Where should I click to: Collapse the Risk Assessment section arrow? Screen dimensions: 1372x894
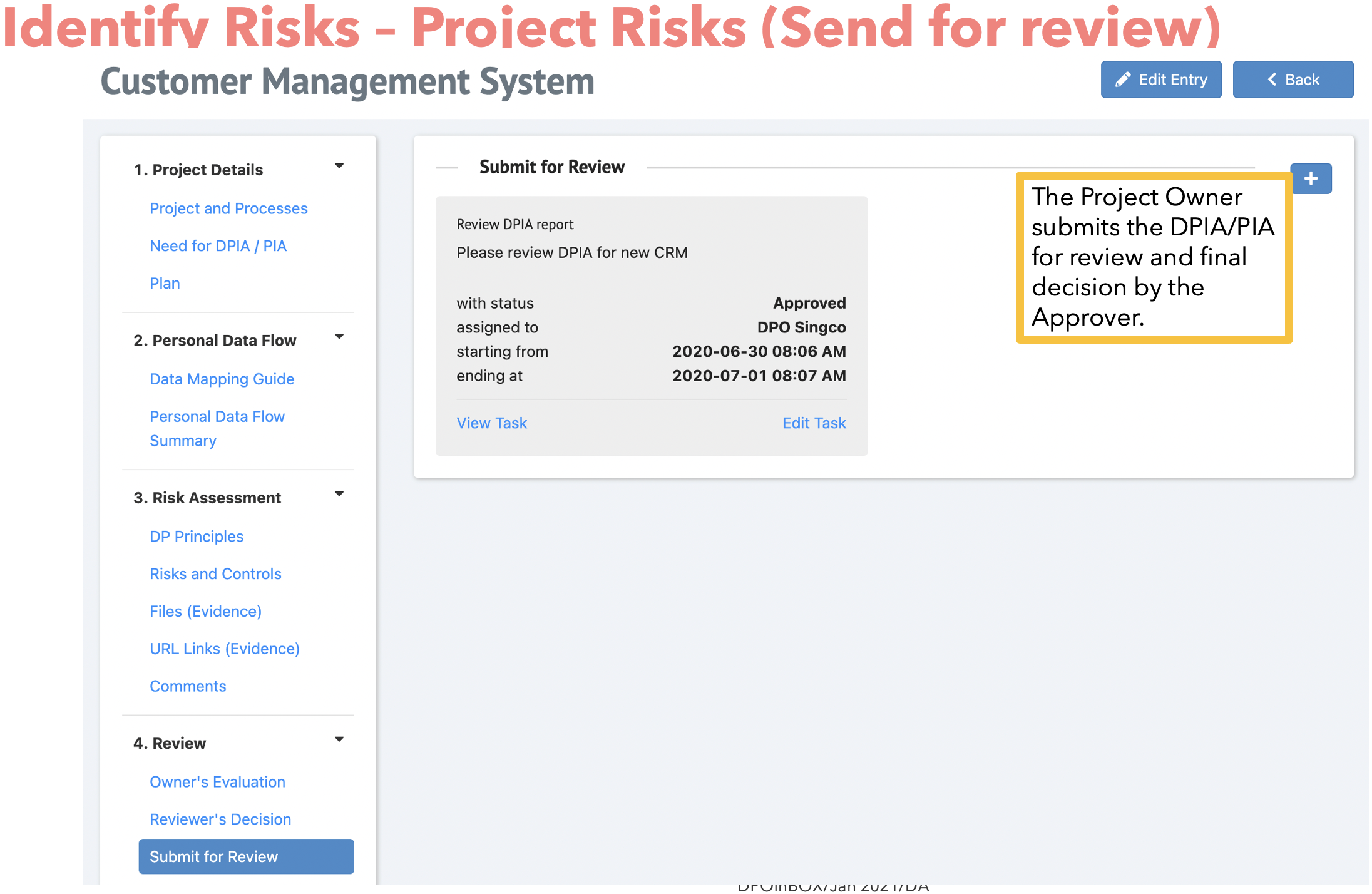339,494
